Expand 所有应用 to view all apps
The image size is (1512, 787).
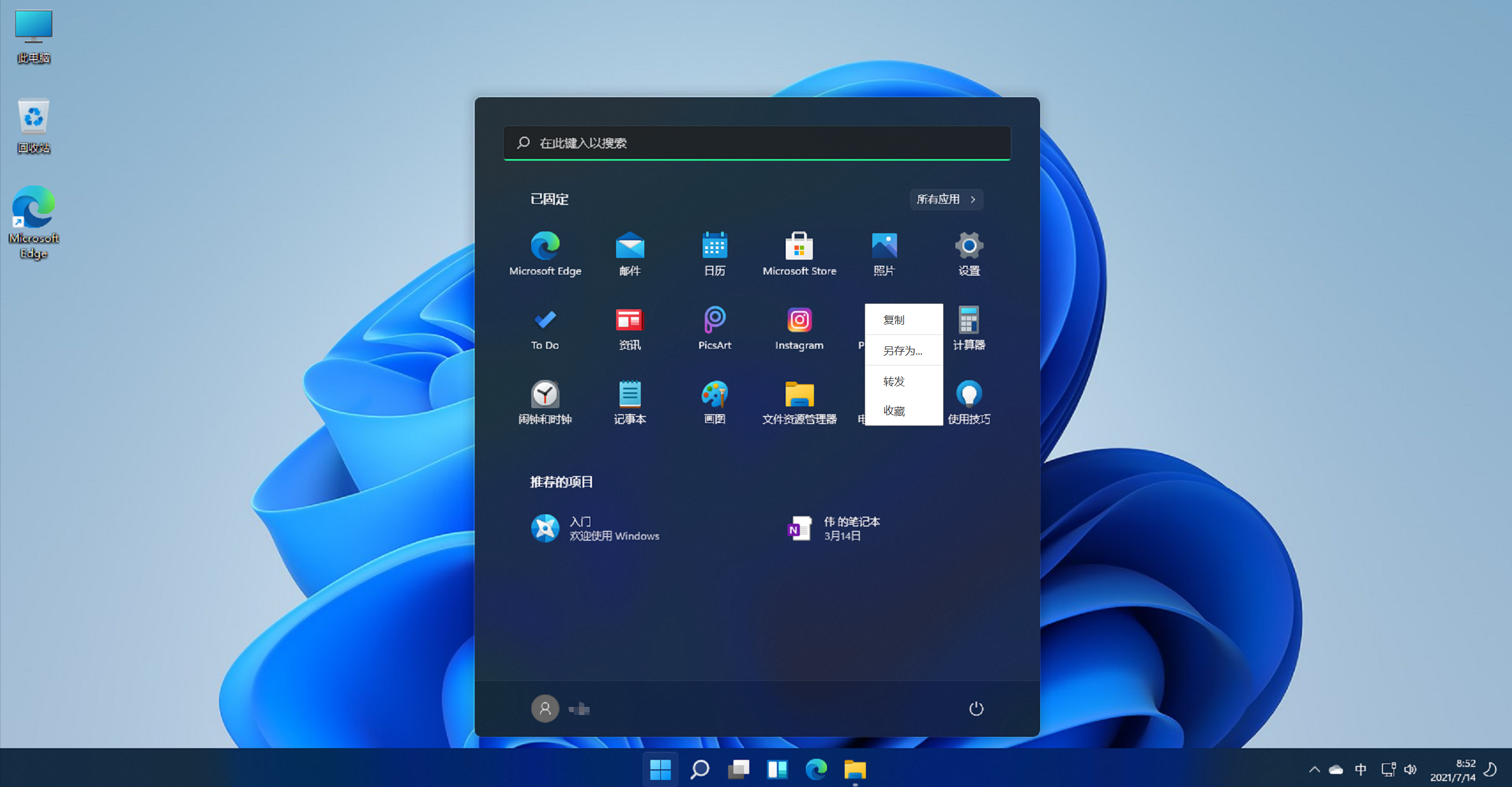coord(946,199)
